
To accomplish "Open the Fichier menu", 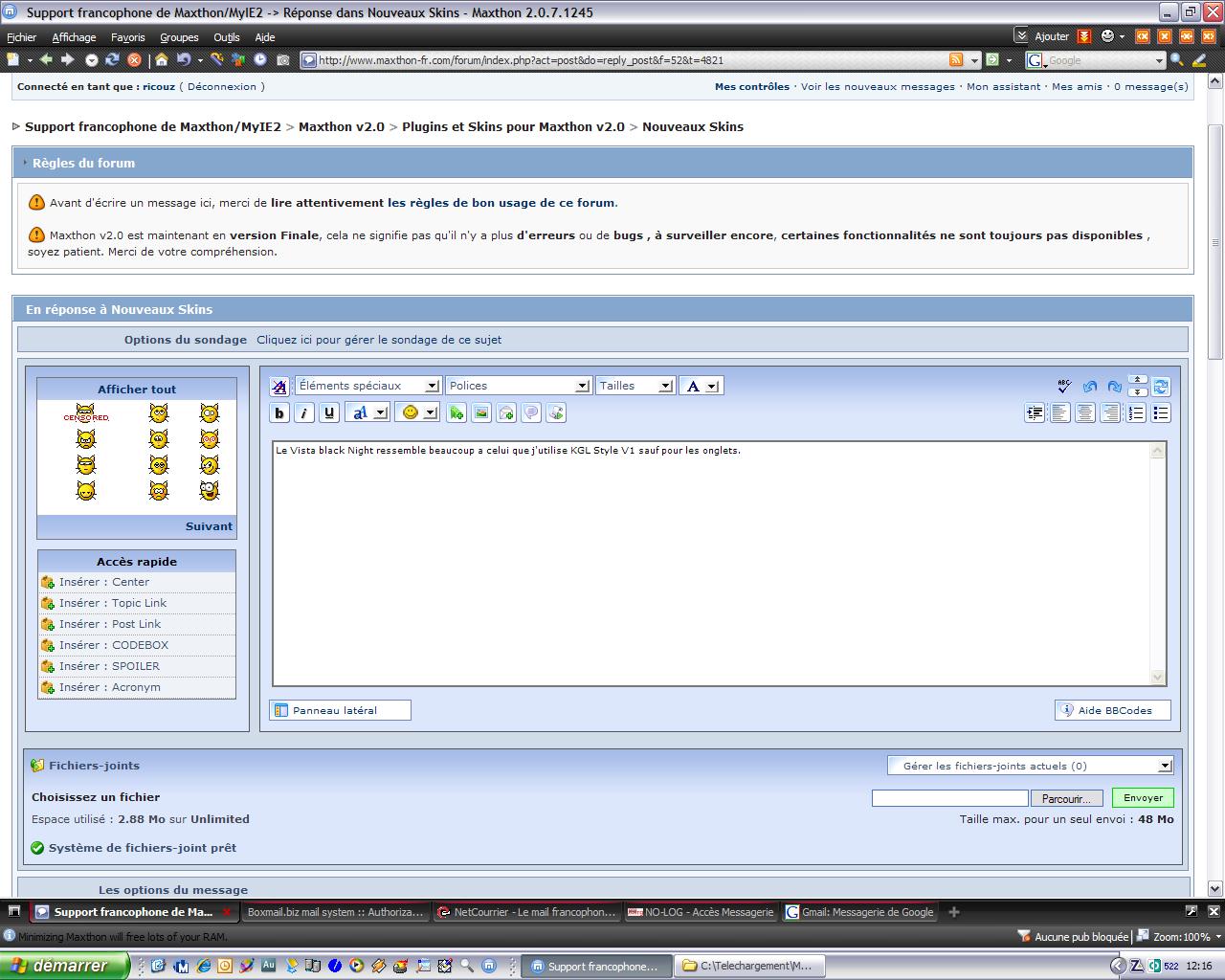I will [x=21, y=37].
